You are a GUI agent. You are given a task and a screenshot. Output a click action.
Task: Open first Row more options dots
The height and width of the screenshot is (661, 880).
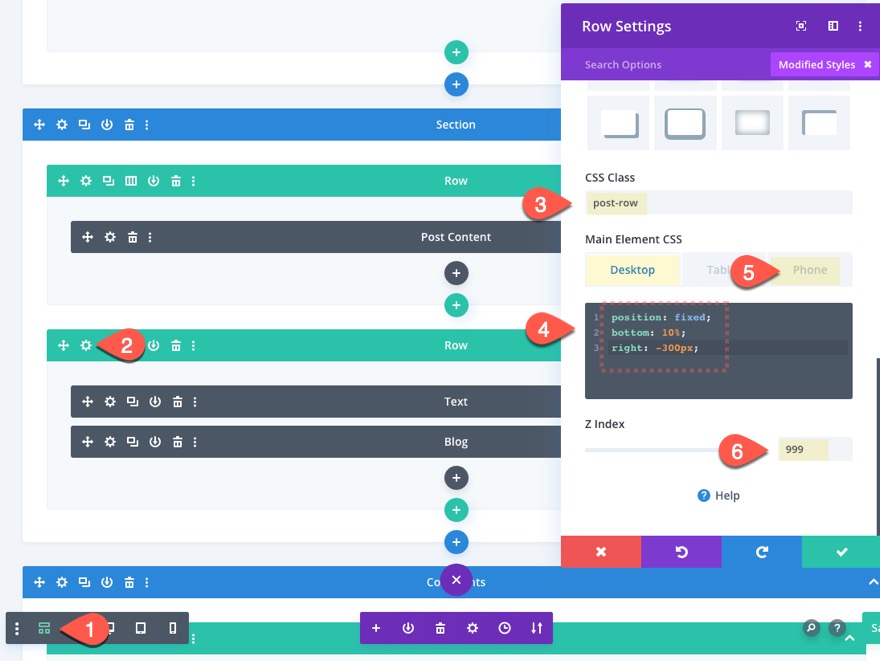(193, 181)
